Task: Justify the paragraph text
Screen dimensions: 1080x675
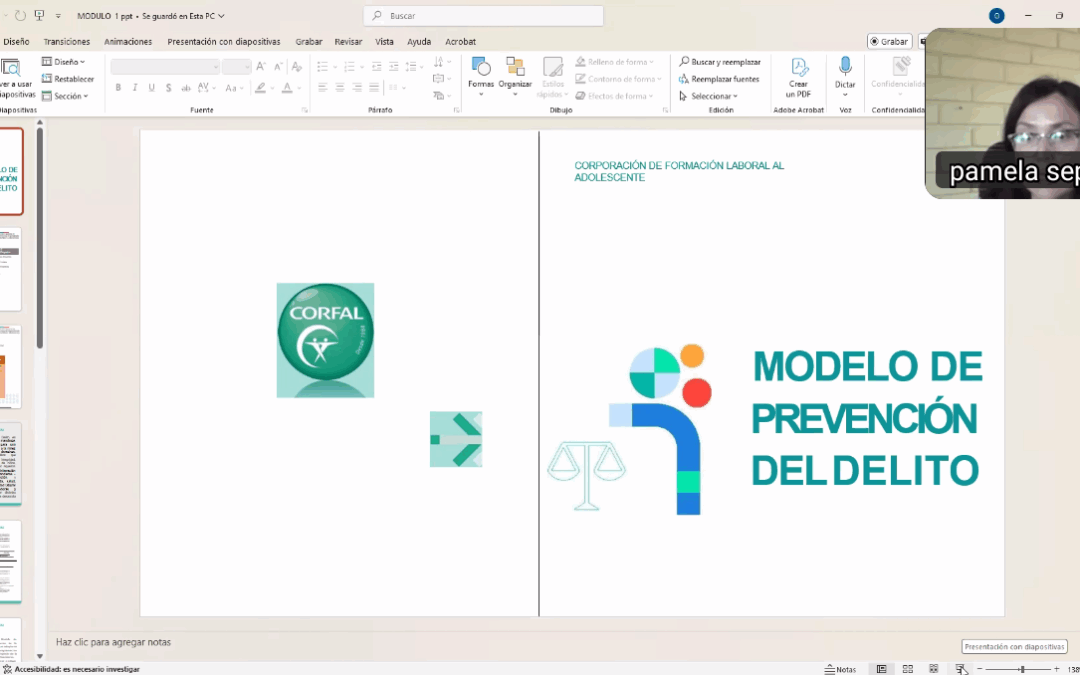Action: (374, 87)
